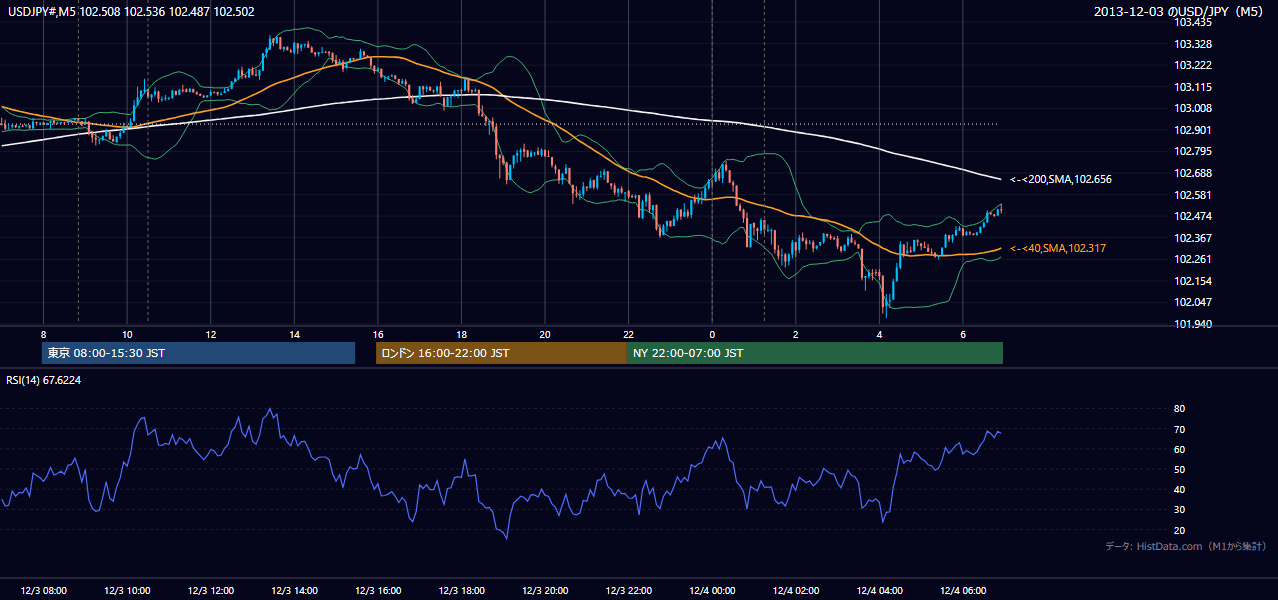Screen dimensions: 1278x600
Task: Click price axis value 103.222
Action: click(1193, 65)
